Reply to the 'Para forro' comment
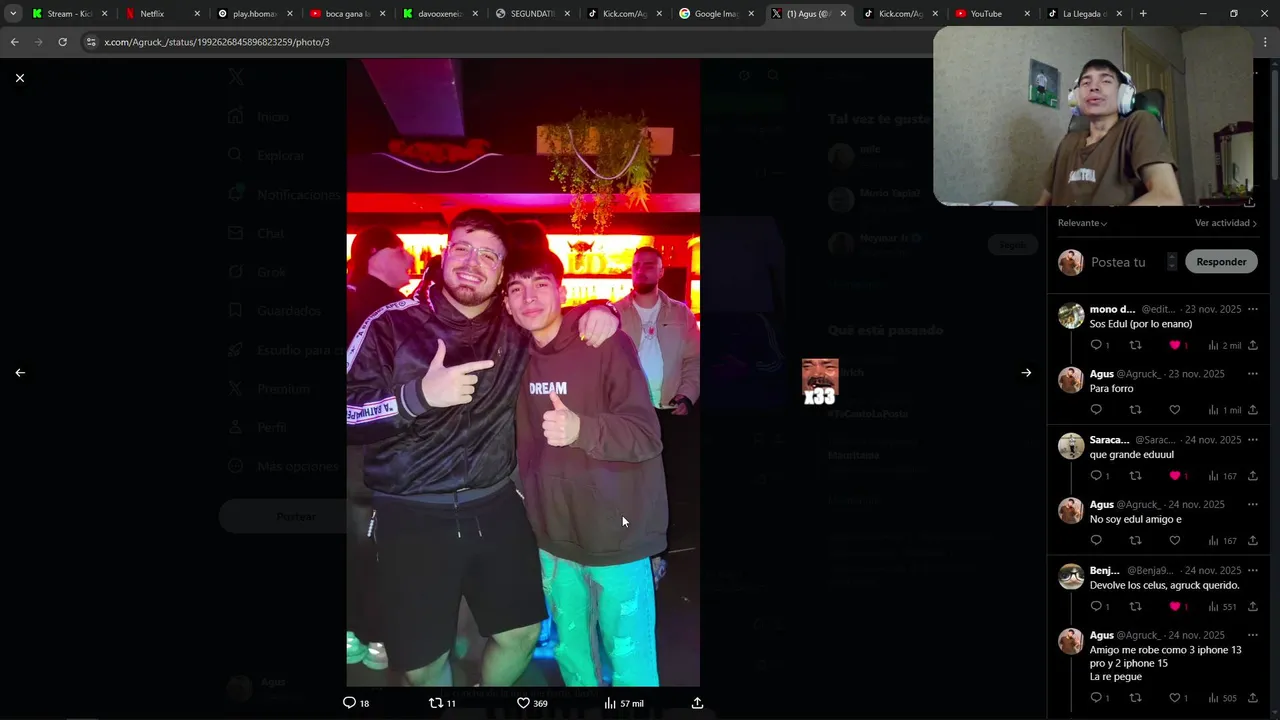The image size is (1280, 720). pos(1096,410)
